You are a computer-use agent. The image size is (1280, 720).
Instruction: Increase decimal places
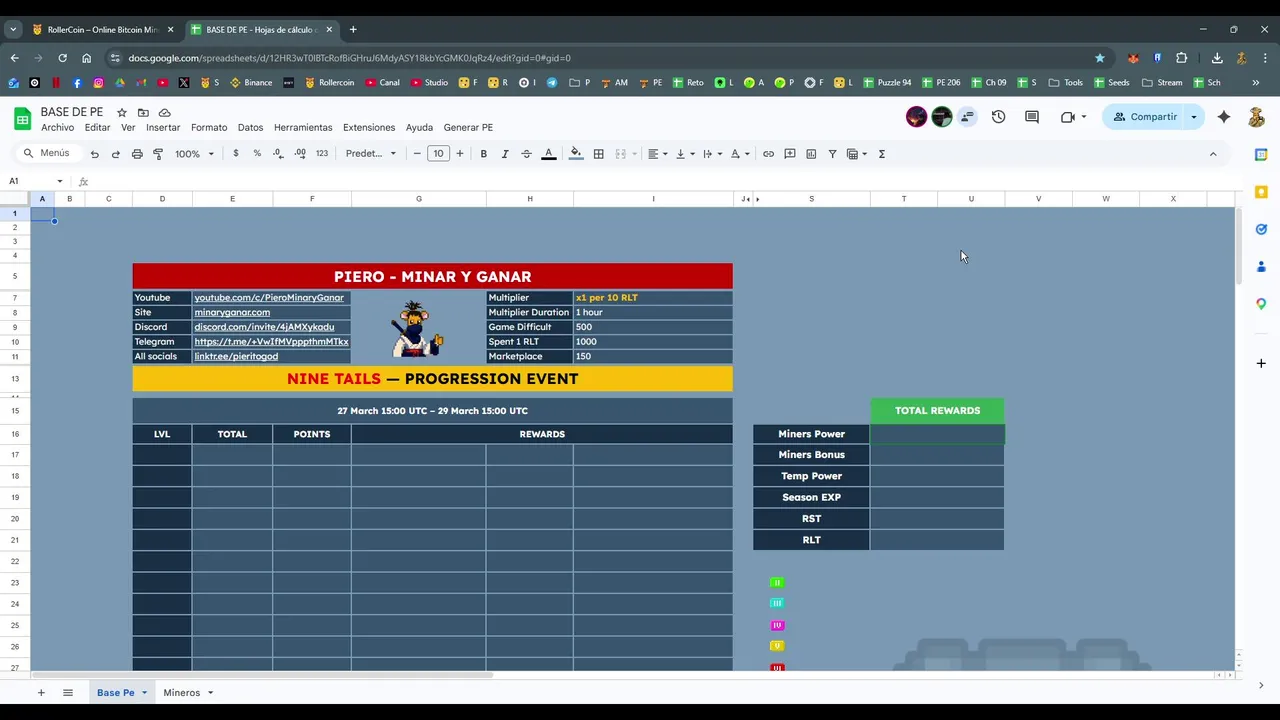[x=300, y=154]
